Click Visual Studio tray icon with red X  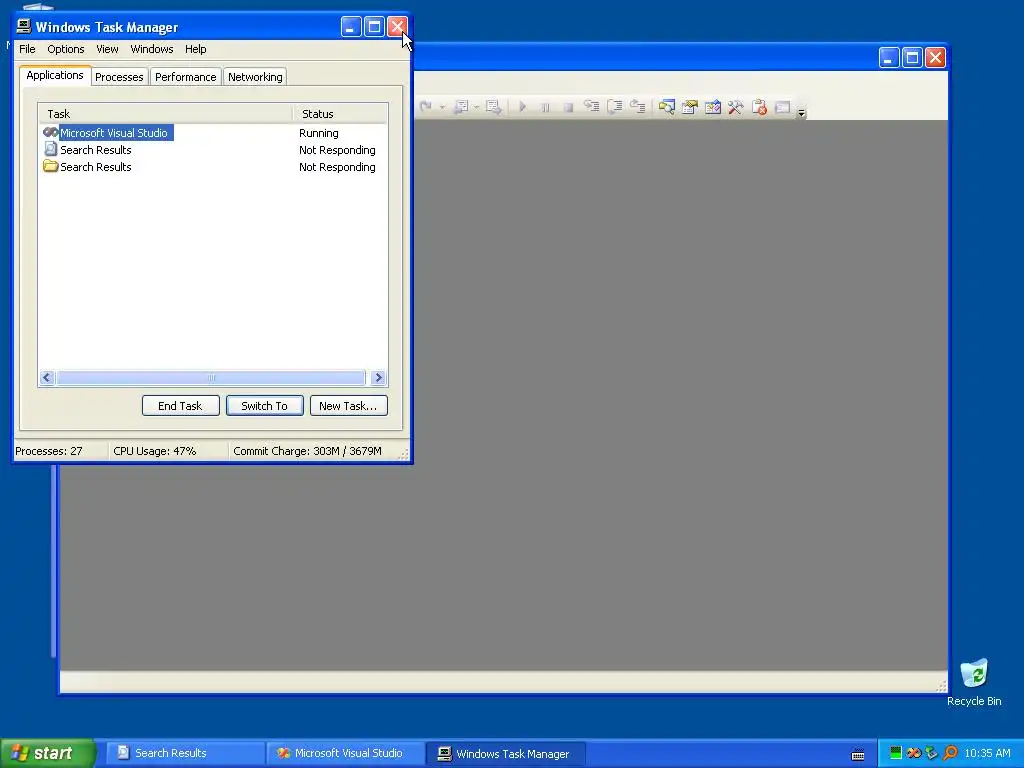pos(914,753)
